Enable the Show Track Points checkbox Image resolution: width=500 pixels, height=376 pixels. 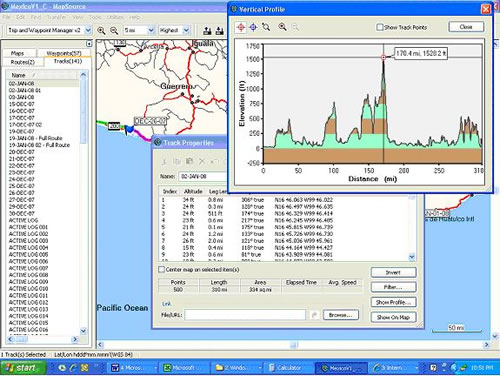coord(380,27)
